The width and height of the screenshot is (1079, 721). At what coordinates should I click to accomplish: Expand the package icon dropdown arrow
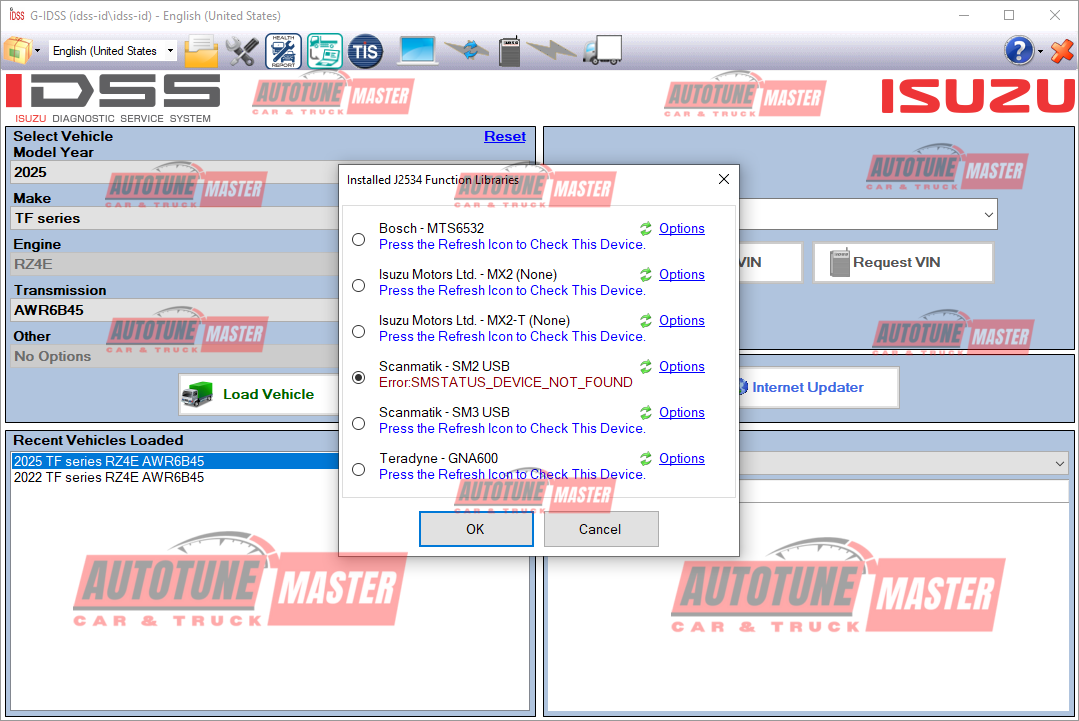coord(38,51)
